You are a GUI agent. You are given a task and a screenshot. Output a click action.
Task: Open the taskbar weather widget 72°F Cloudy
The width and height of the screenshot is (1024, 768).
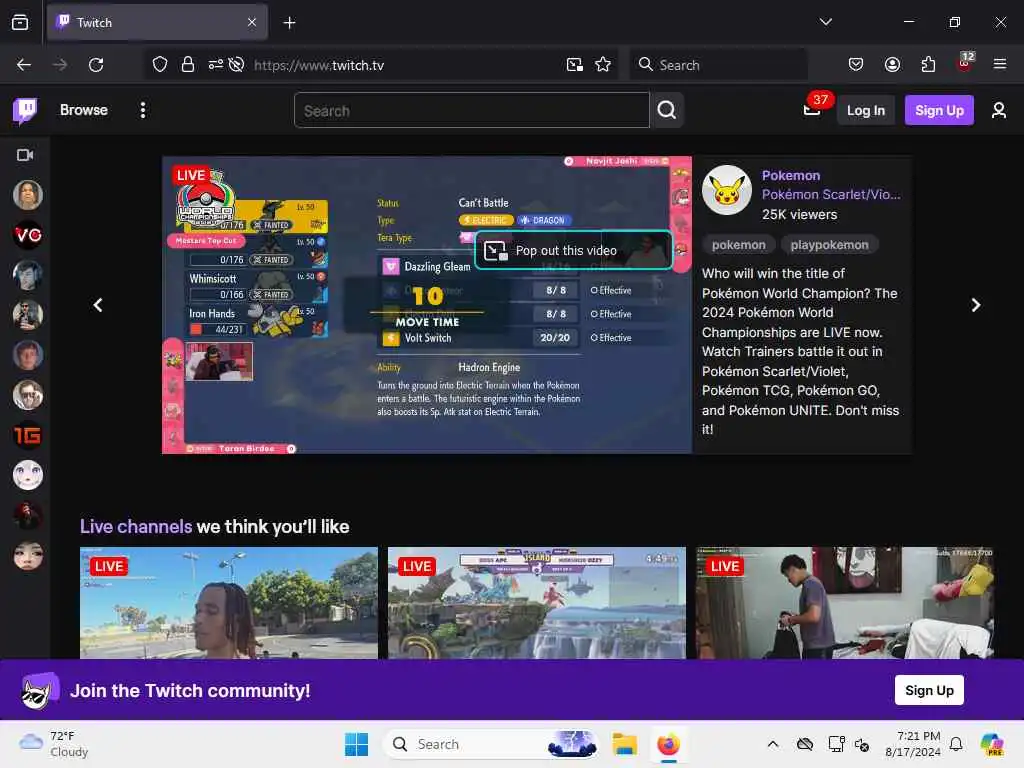[x=54, y=744]
